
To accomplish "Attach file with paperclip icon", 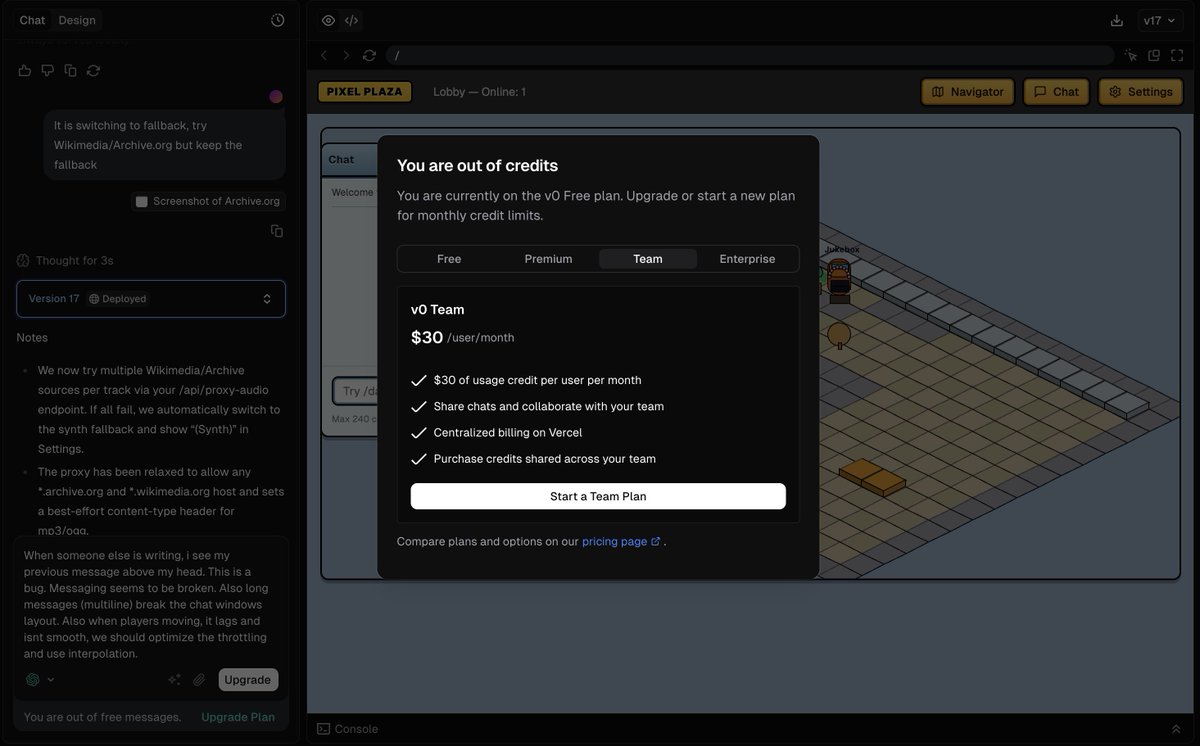I will (x=199, y=679).
